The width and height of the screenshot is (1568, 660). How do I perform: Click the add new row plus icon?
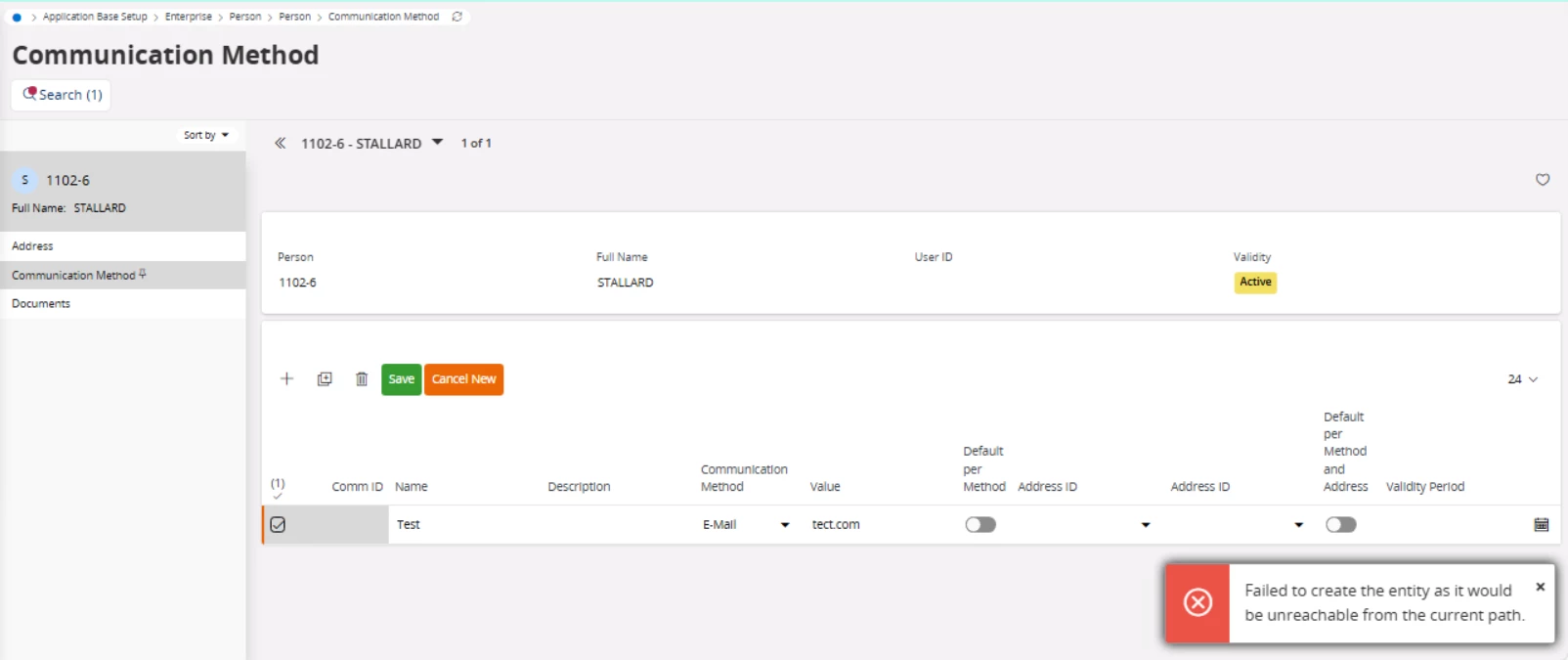coord(286,379)
